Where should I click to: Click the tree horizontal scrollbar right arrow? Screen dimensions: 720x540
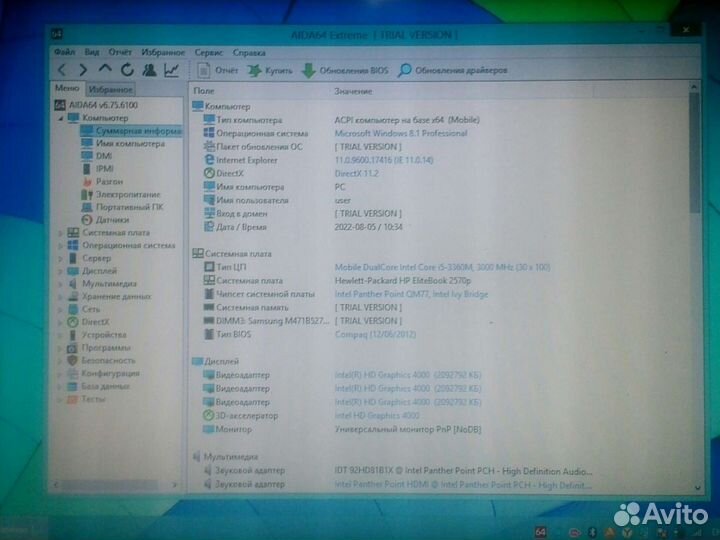tap(174, 484)
